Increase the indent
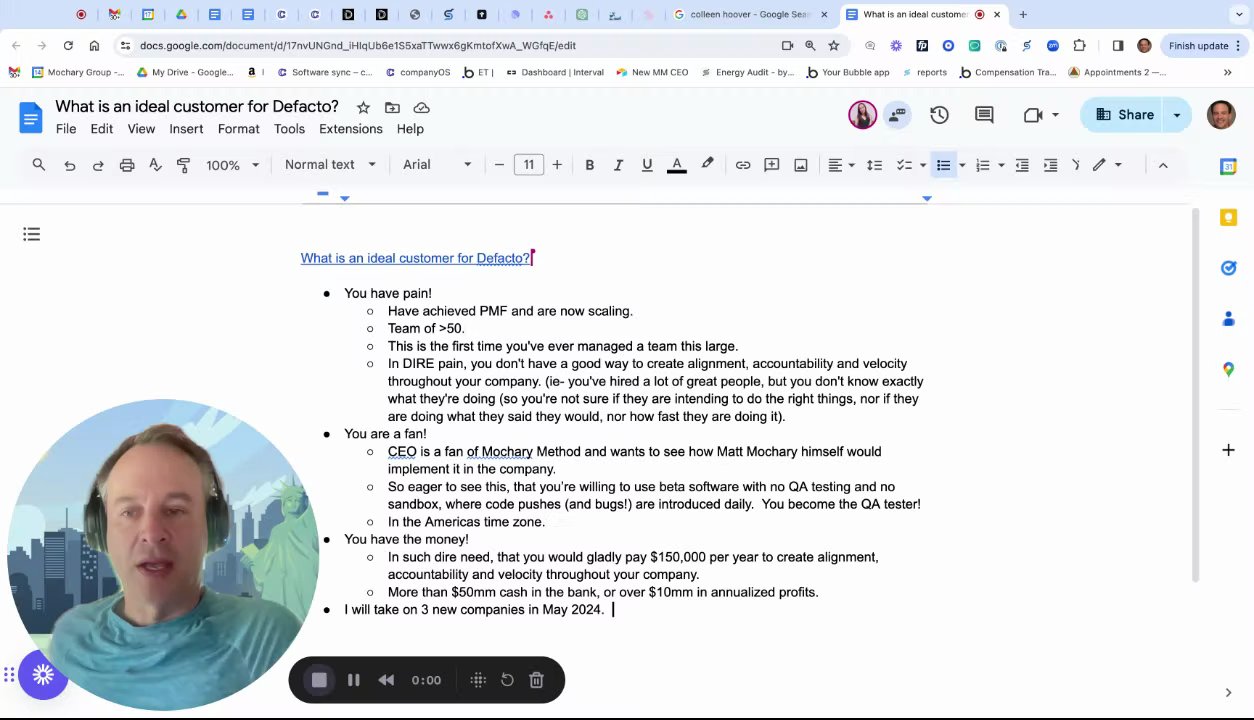The image size is (1254, 720). (1051, 165)
